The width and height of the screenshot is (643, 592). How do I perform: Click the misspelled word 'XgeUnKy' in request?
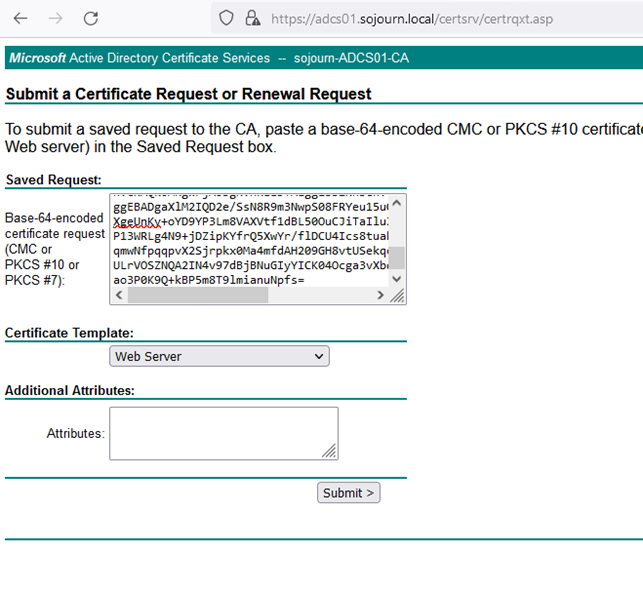(137, 222)
